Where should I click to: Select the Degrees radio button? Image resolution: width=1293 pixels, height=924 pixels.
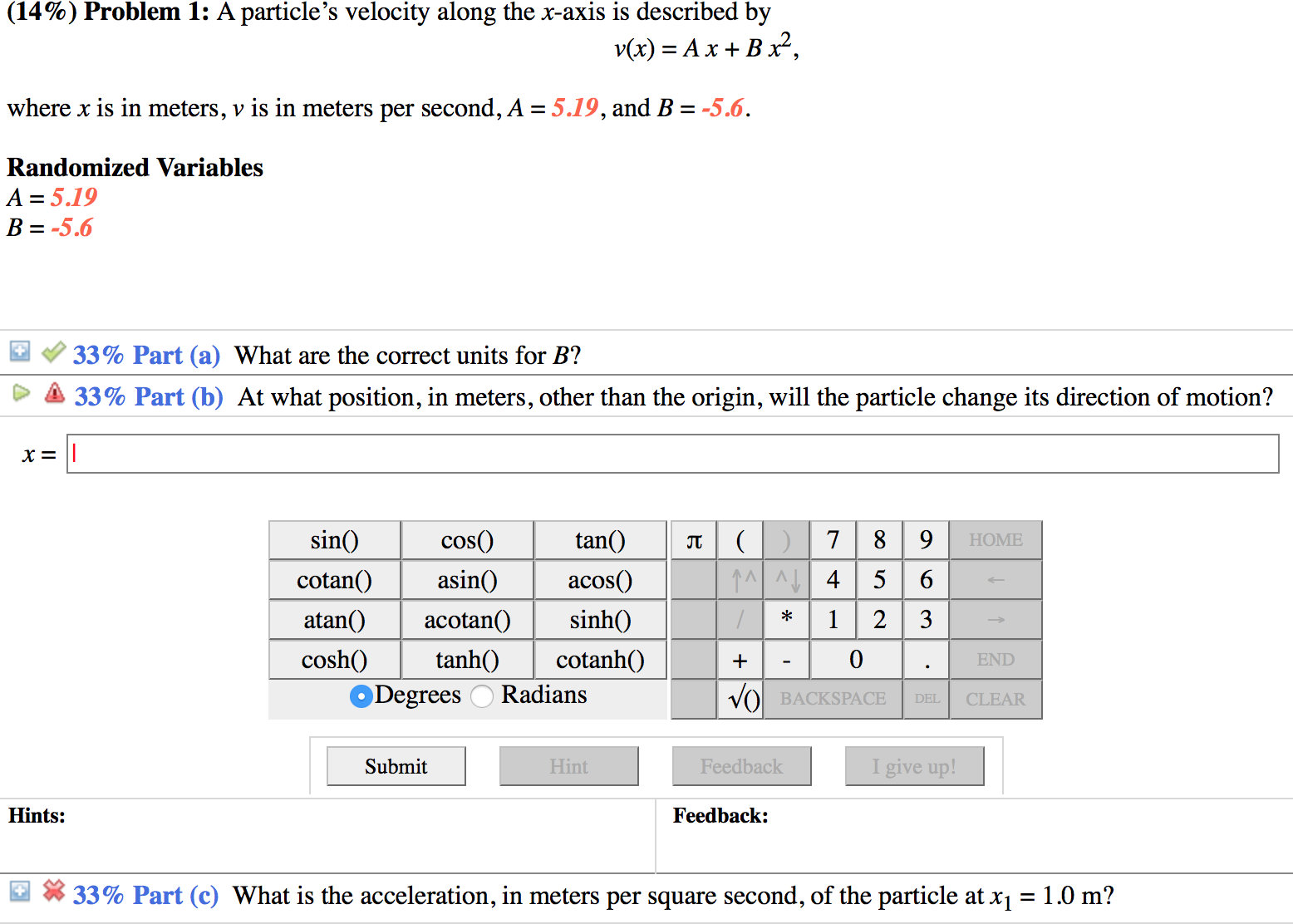point(361,696)
